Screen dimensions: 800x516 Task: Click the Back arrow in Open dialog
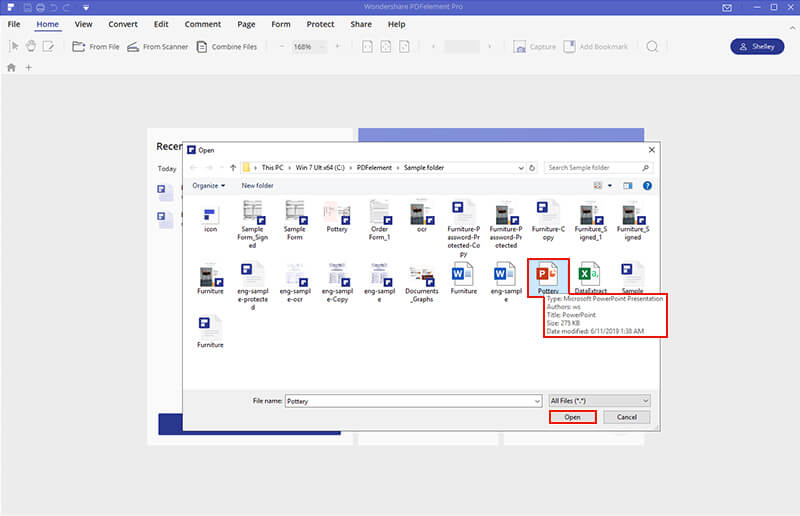point(193,167)
